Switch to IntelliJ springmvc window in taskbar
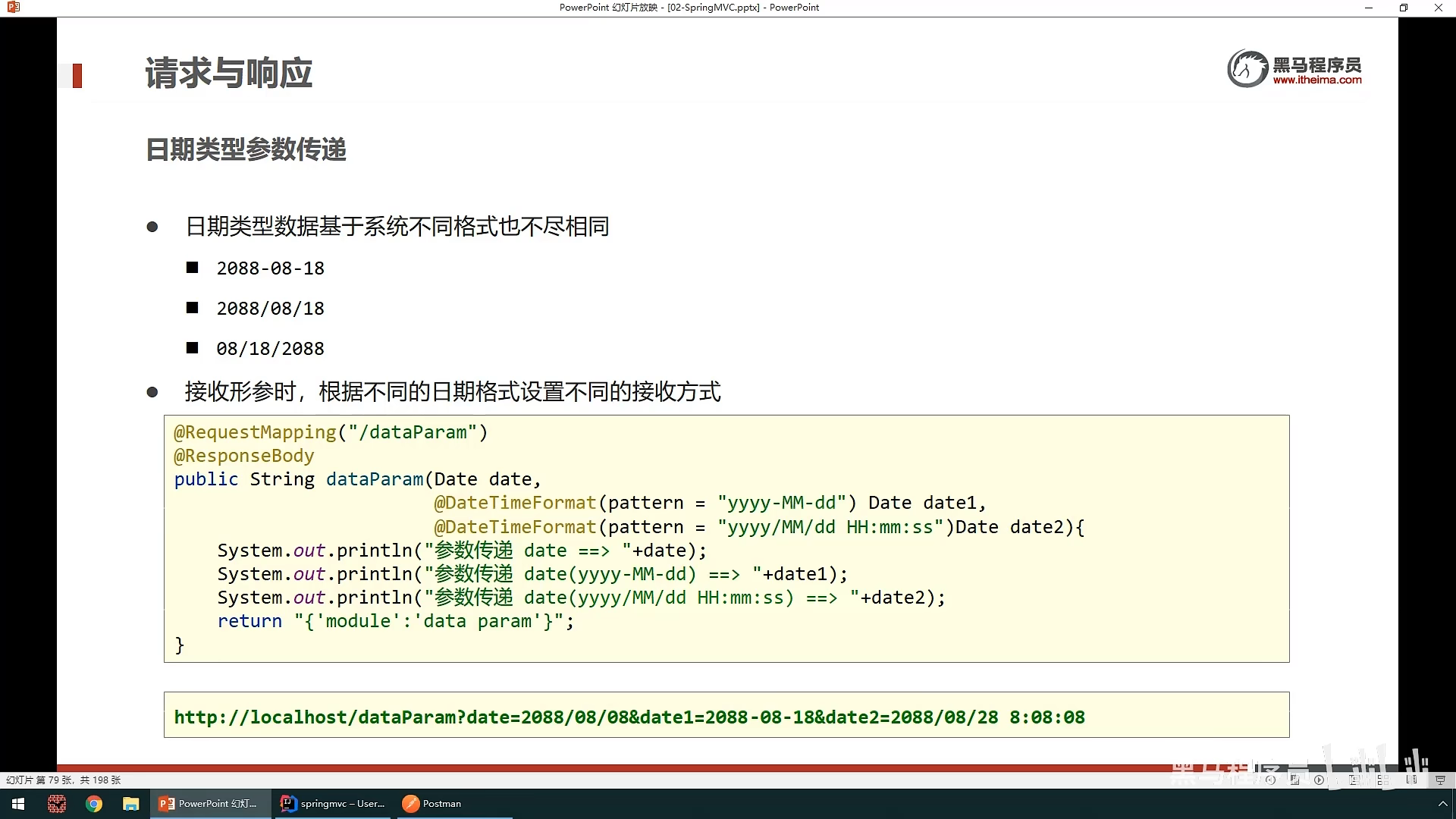This screenshot has height=819, width=1456. pos(332,804)
